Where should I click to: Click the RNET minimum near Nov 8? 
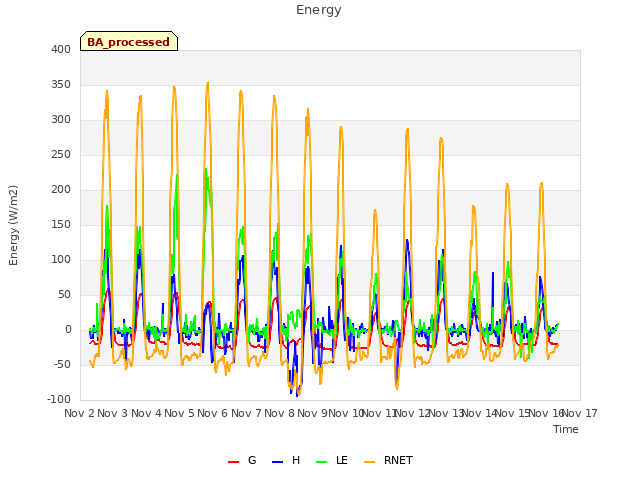pyautogui.click(x=298, y=395)
